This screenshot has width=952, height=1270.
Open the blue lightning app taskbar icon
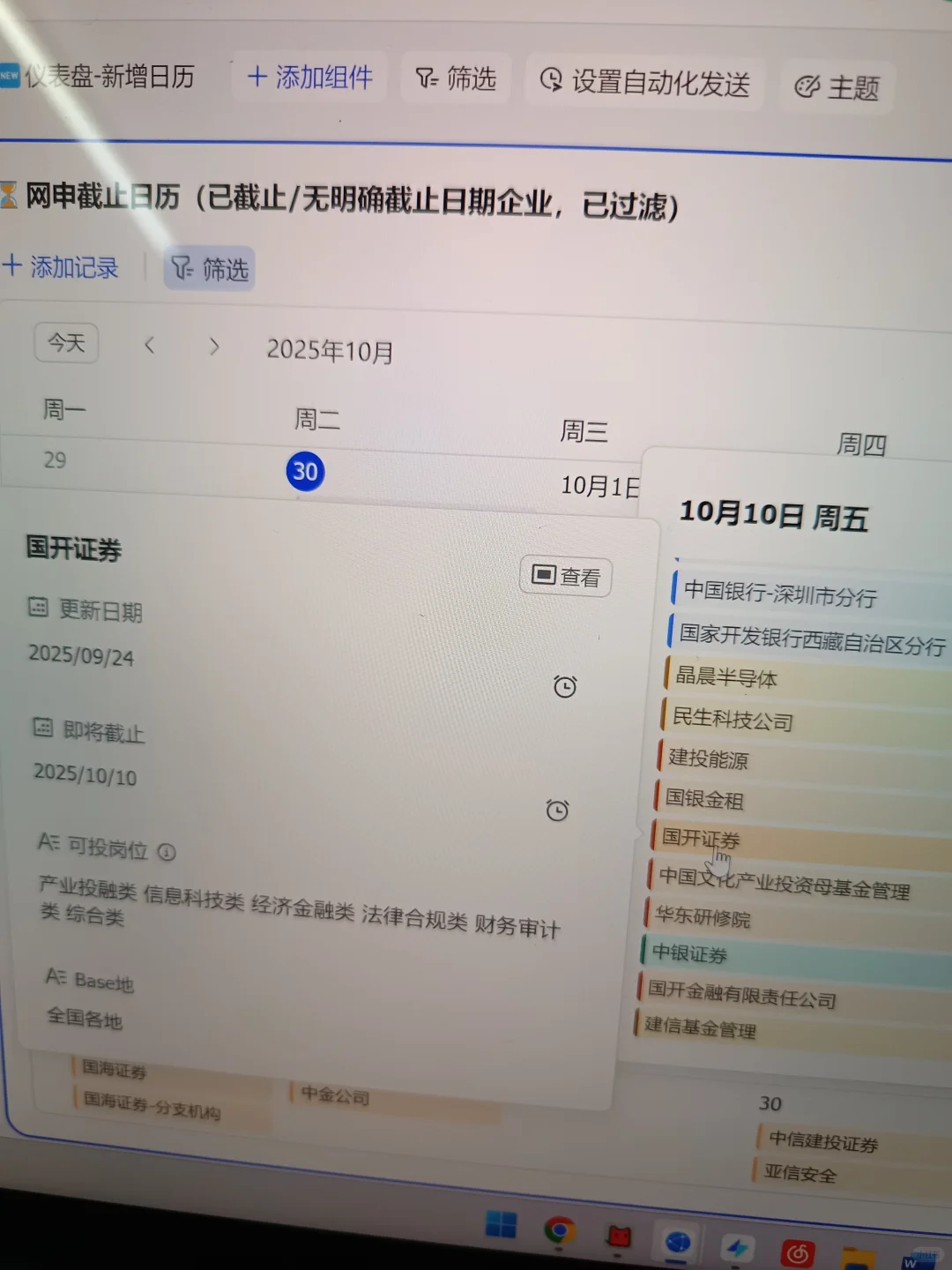pos(737,1247)
